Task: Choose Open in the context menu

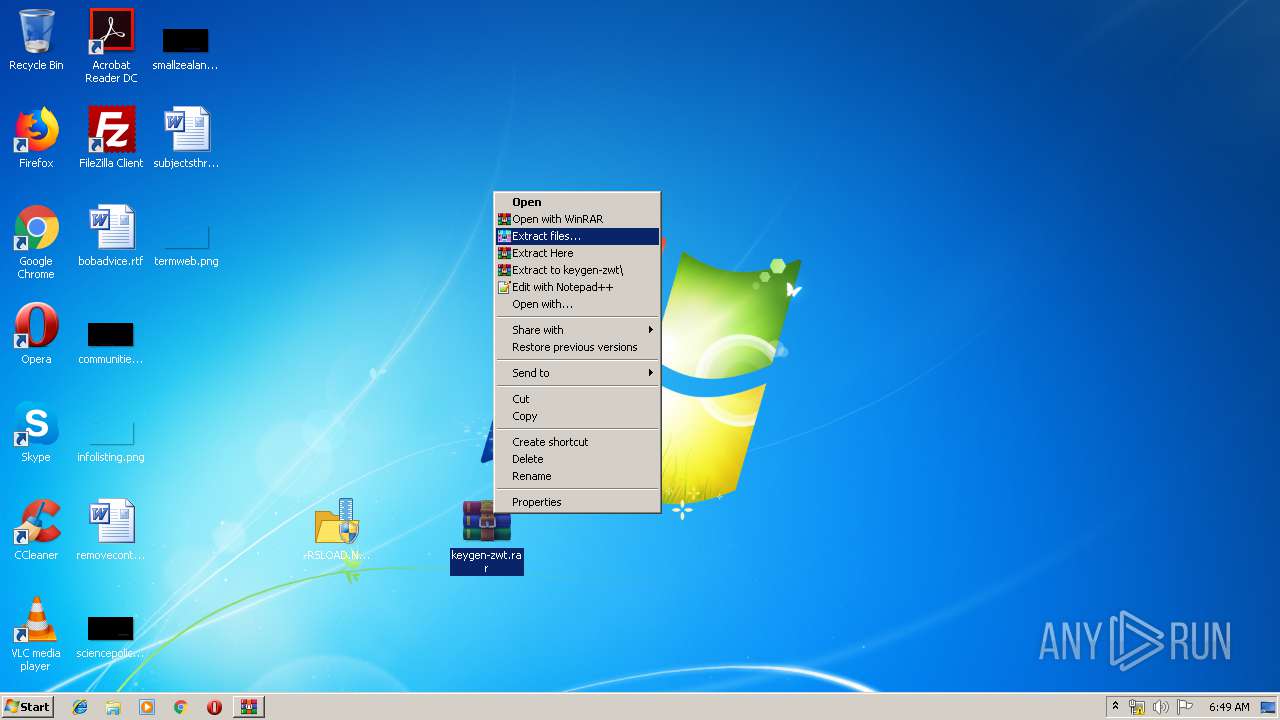Action: [577, 202]
